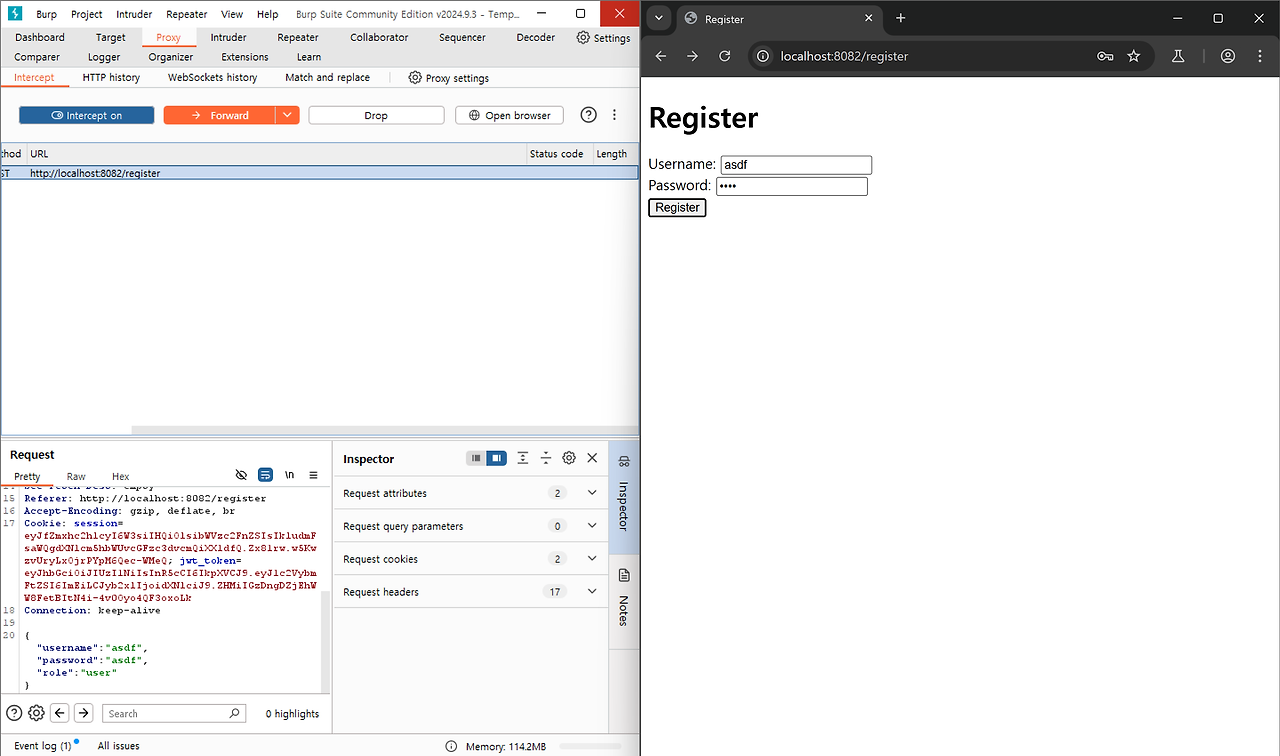This screenshot has height=756, width=1280.
Task: Open saved passwords key icon in address bar
Action: [1105, 56]
